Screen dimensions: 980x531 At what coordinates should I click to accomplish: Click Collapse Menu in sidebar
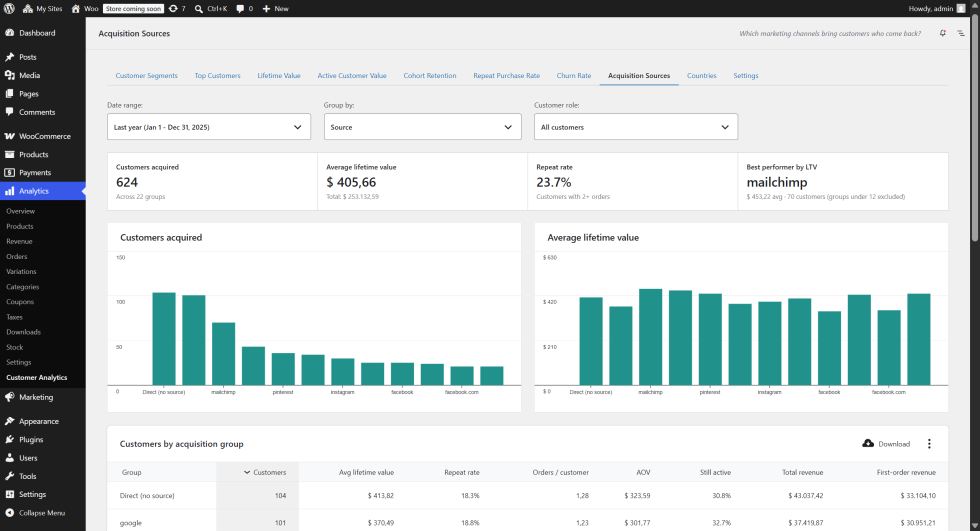pyautogui.click(x=42, y=513)
